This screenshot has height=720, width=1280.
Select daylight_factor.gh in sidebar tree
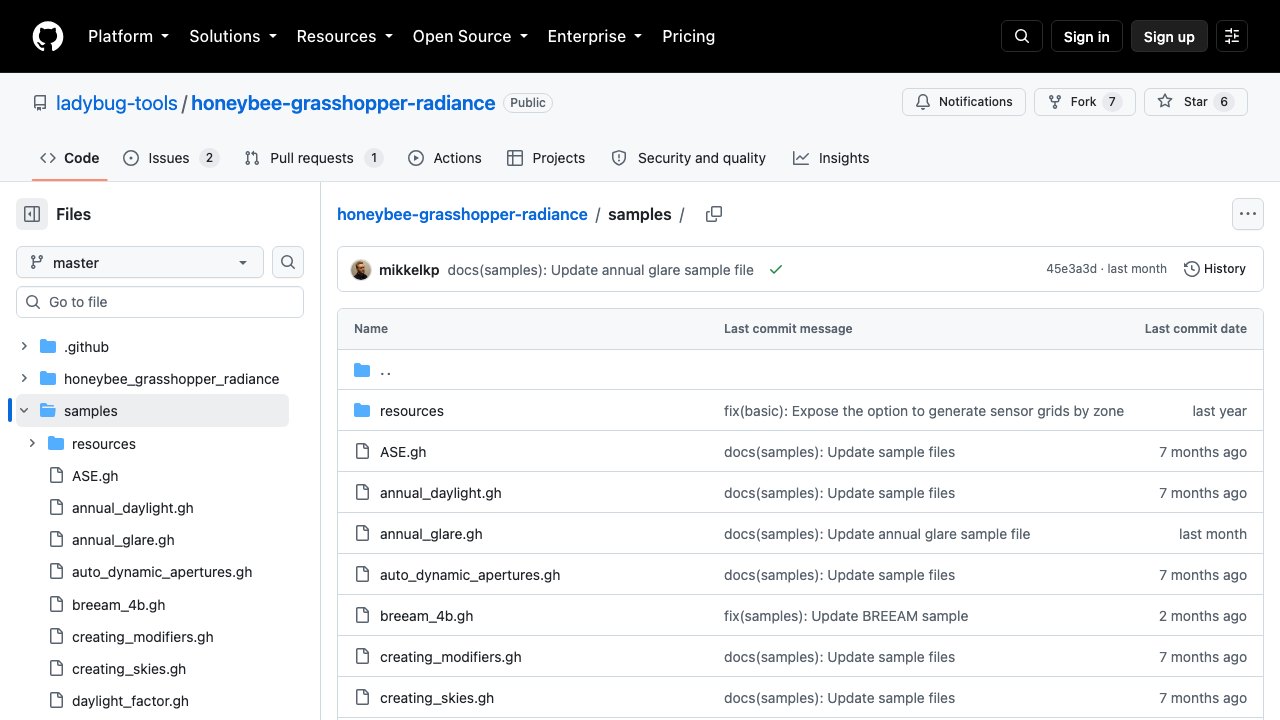[x=130, y=701]
